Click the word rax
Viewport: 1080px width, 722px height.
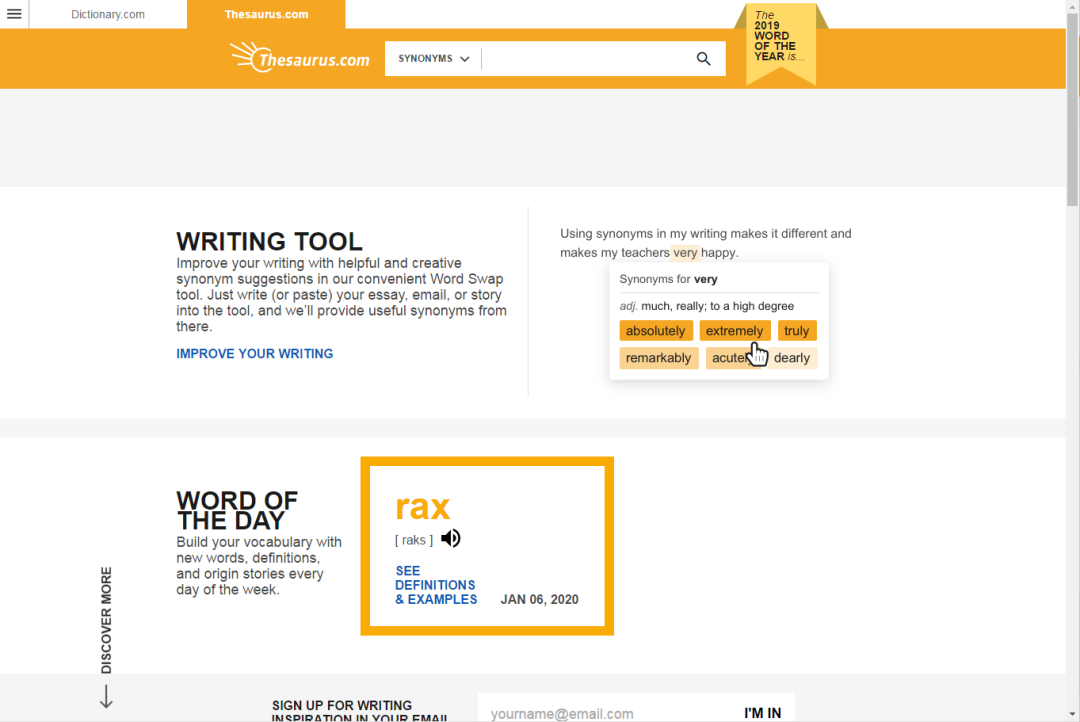[x=422, y=507]
